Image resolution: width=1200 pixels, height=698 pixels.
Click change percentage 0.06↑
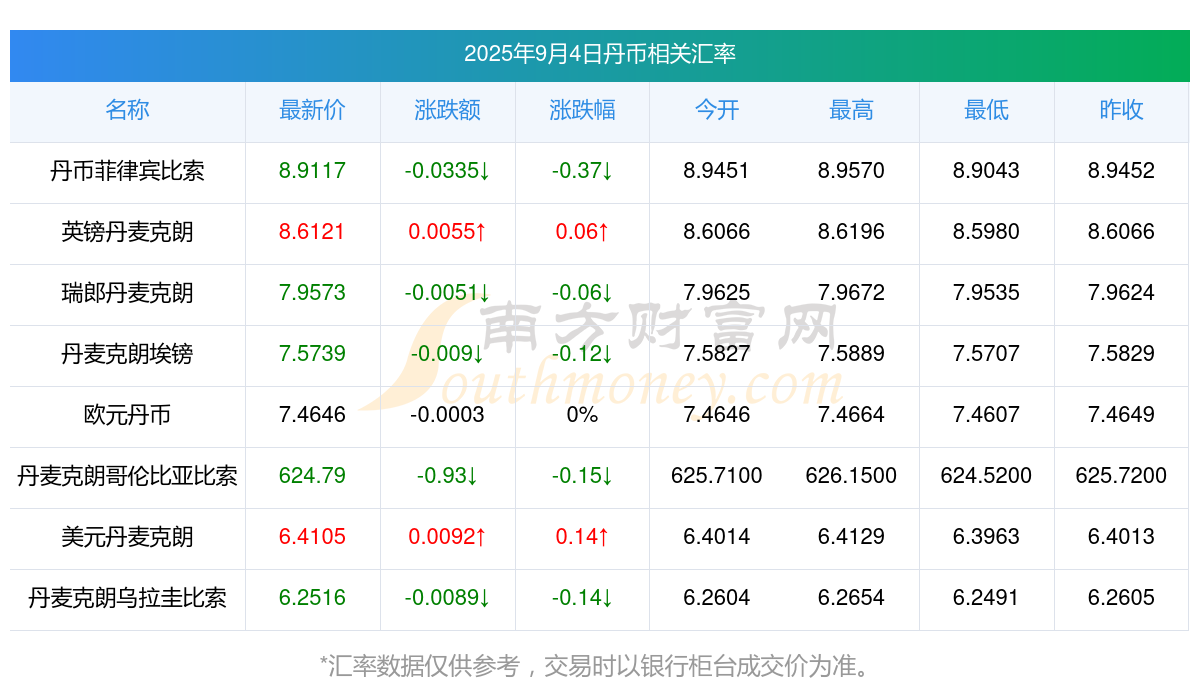click(x=583, y=232)
